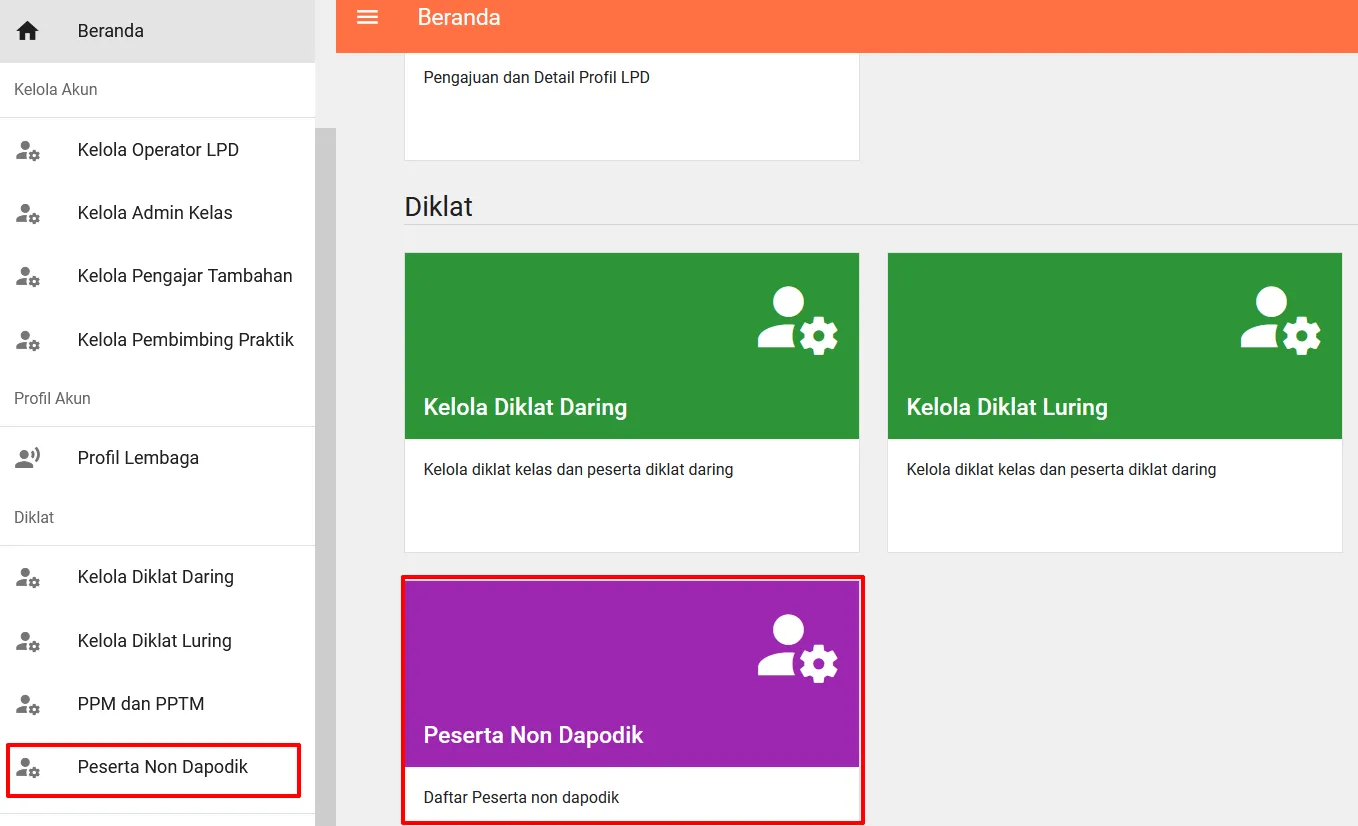Viewport: 1358px width, 826px height.
Task: Open the hamburger menu in the orange header
Action: pos(367,17)
